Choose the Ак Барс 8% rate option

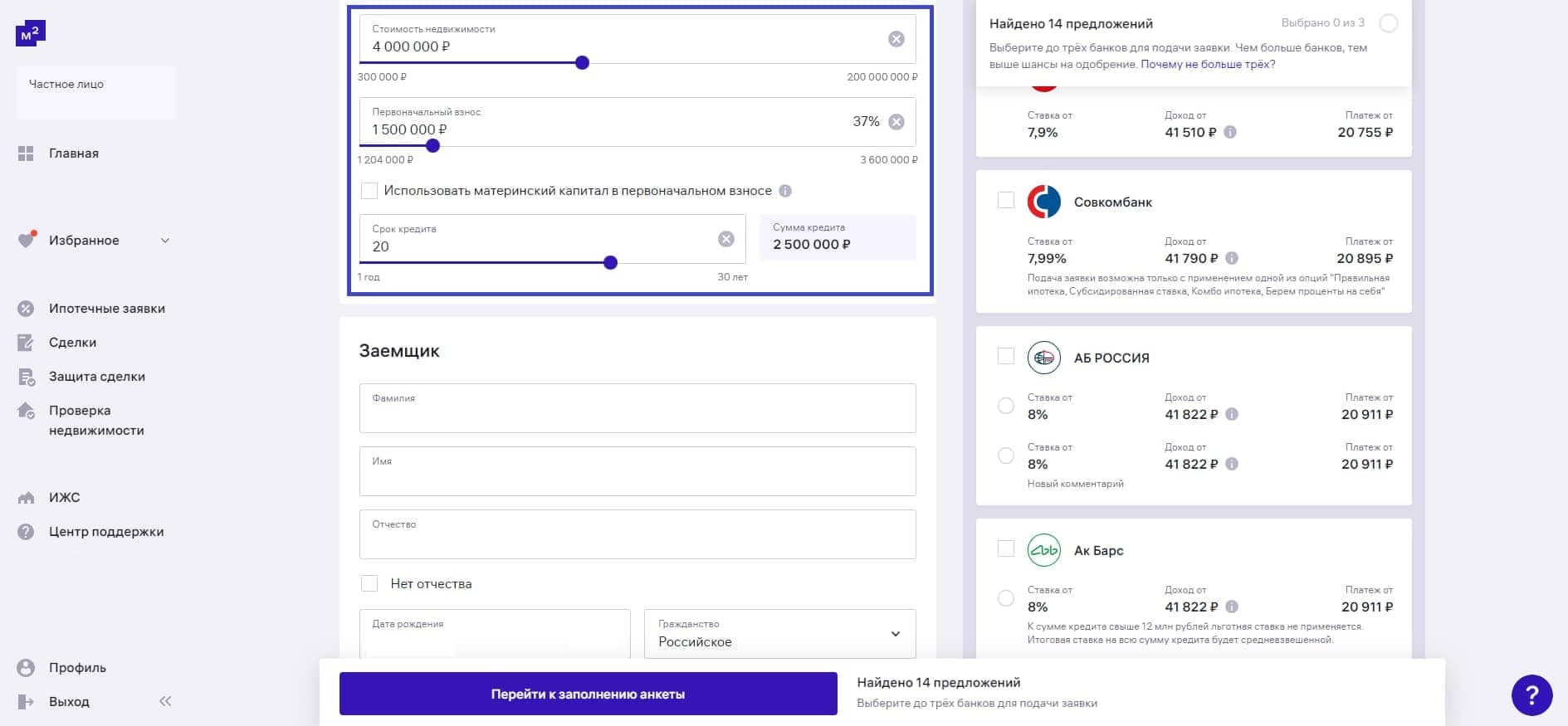(x=1006, y=598)
